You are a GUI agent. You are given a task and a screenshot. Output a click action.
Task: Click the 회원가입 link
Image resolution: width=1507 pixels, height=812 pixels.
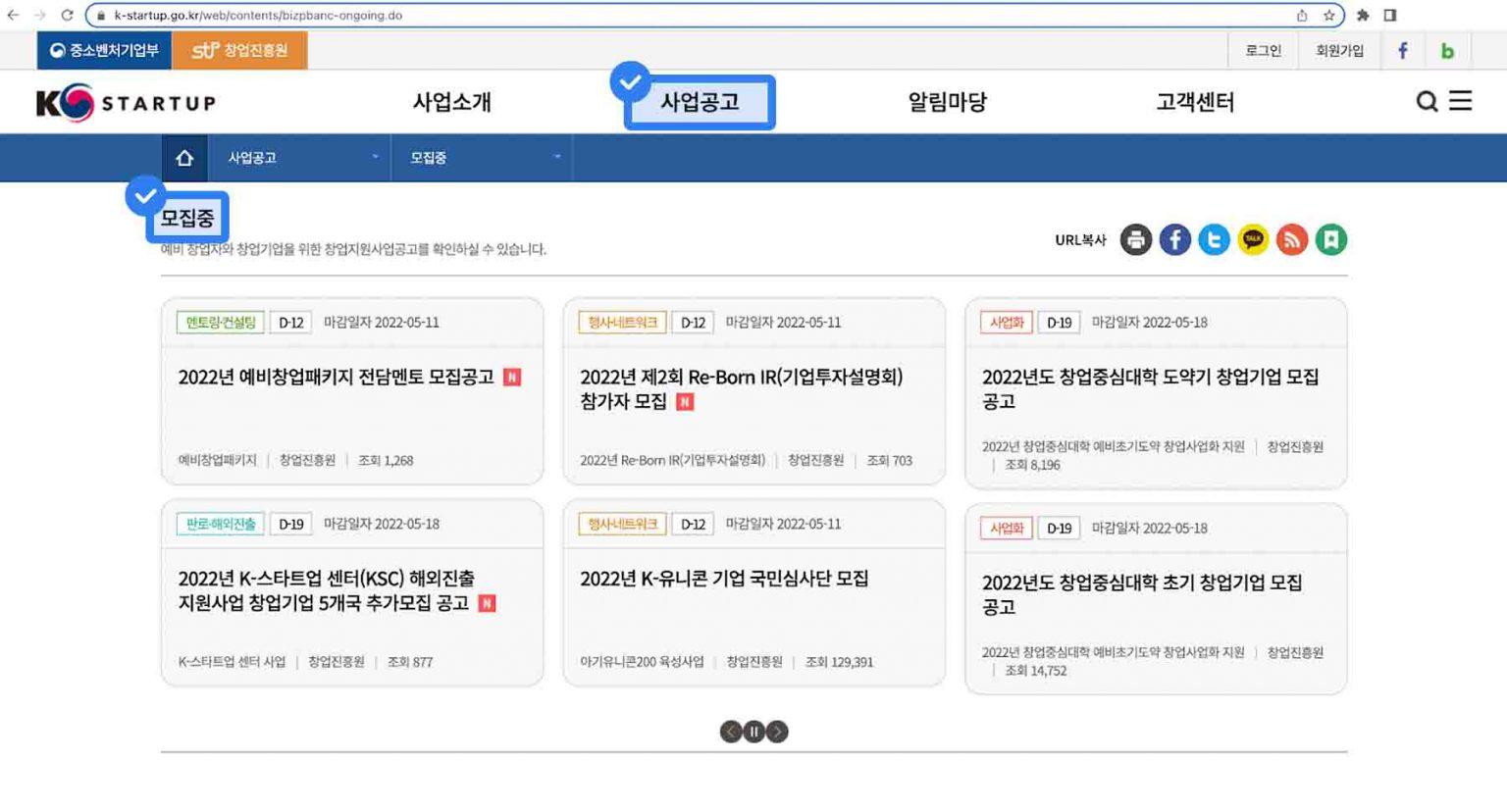pos(1339,51)
